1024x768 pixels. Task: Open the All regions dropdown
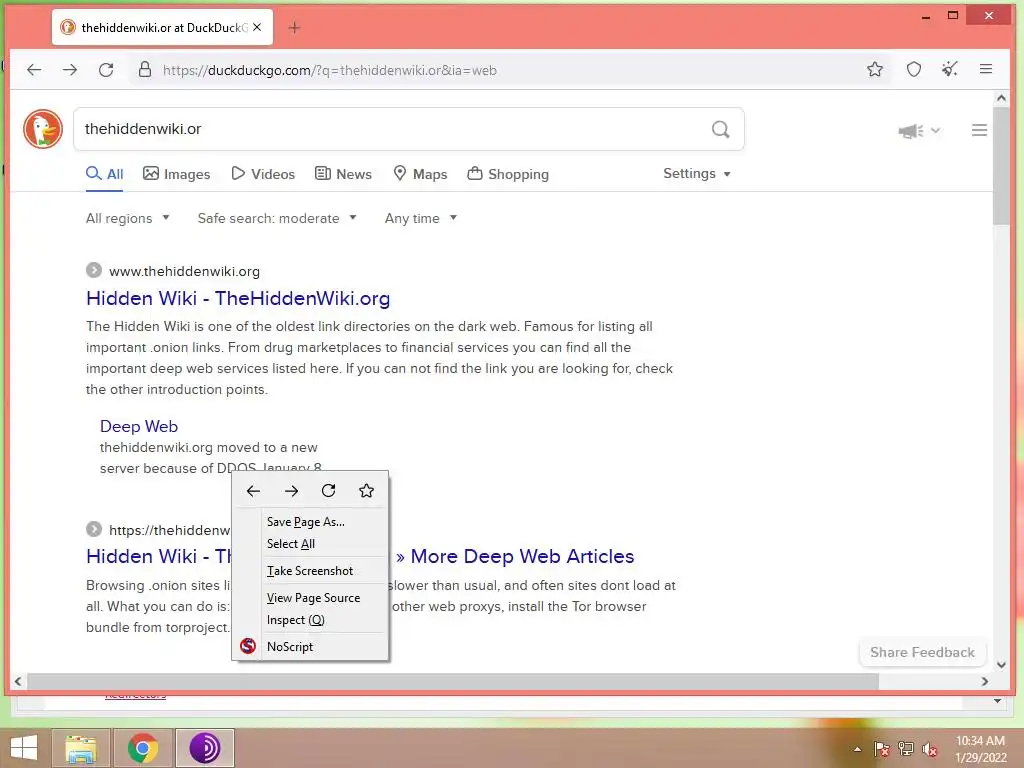pos(128,218)
